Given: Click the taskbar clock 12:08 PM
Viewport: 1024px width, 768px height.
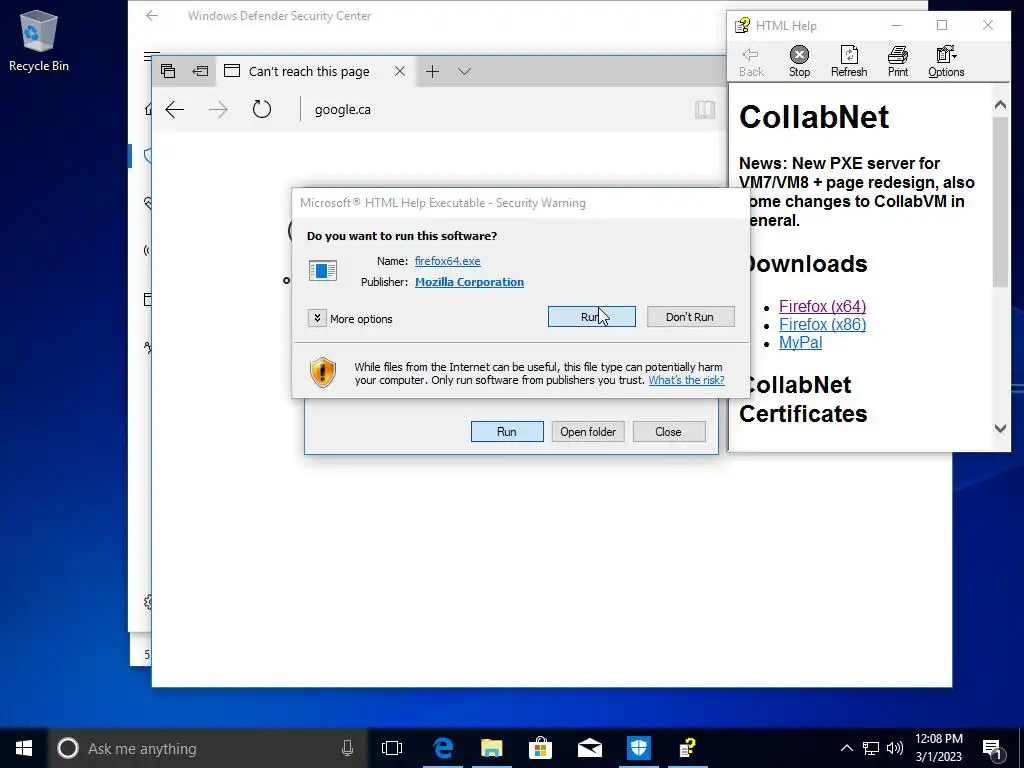Looking at the screenshot, I should (x=938, y=748).
